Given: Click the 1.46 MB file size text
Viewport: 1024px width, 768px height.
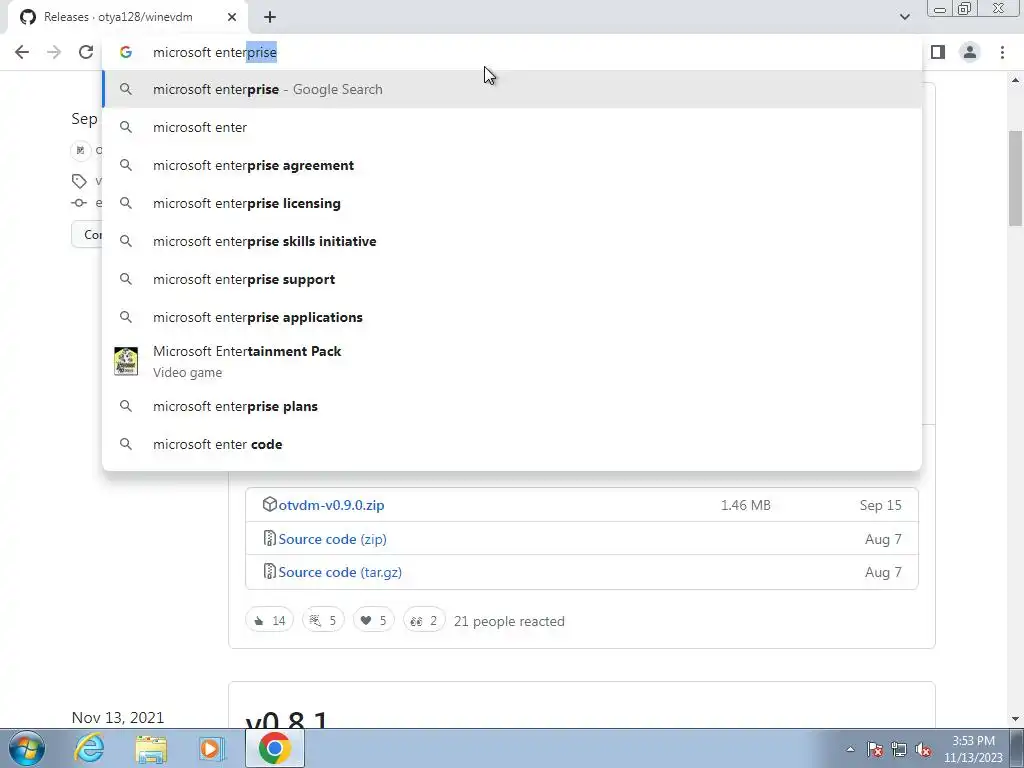Looking at the screenshot, I should [x=746, y=505].
